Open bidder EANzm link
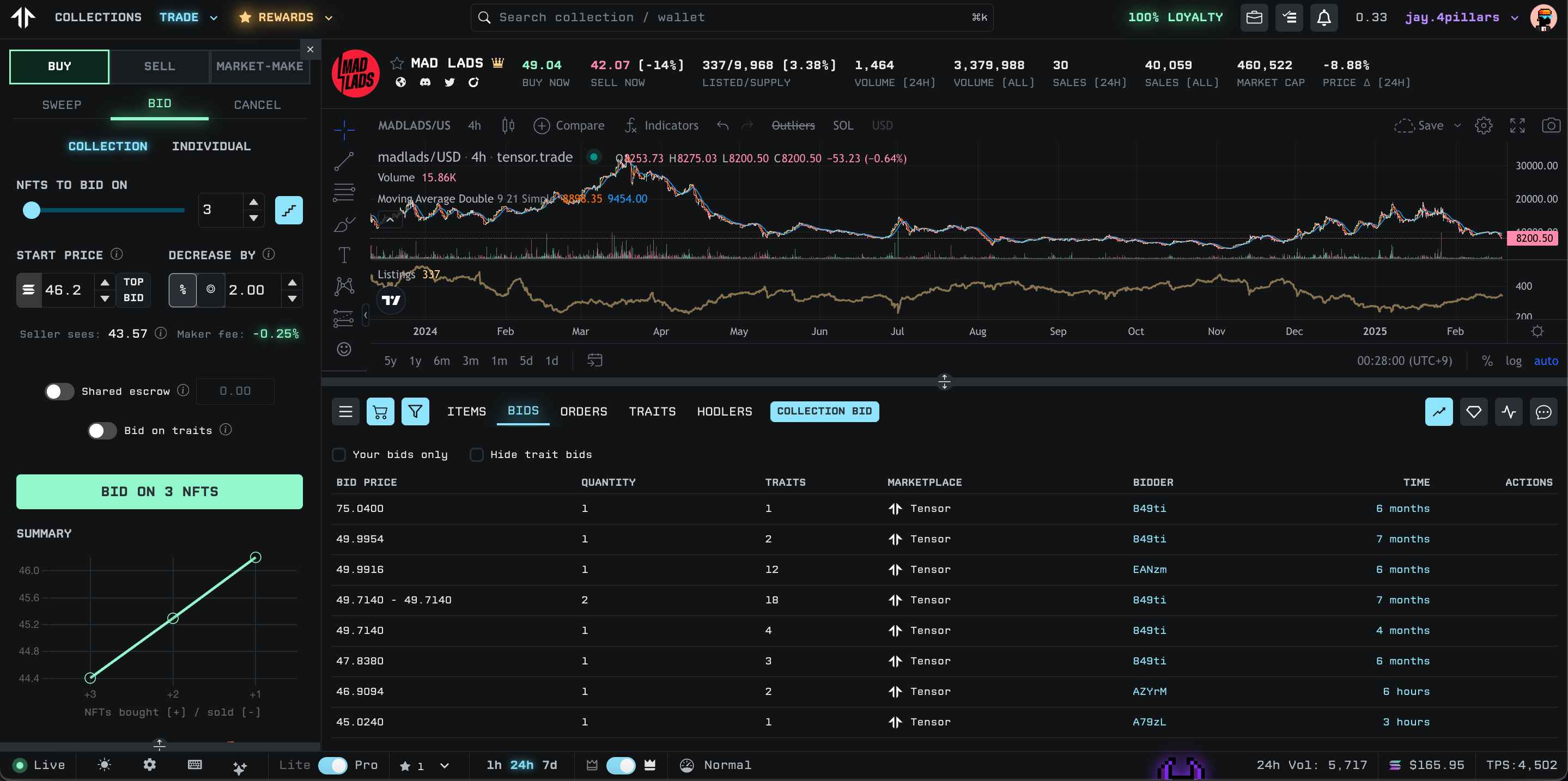The image size is (1568, 781). point(1149,569)
